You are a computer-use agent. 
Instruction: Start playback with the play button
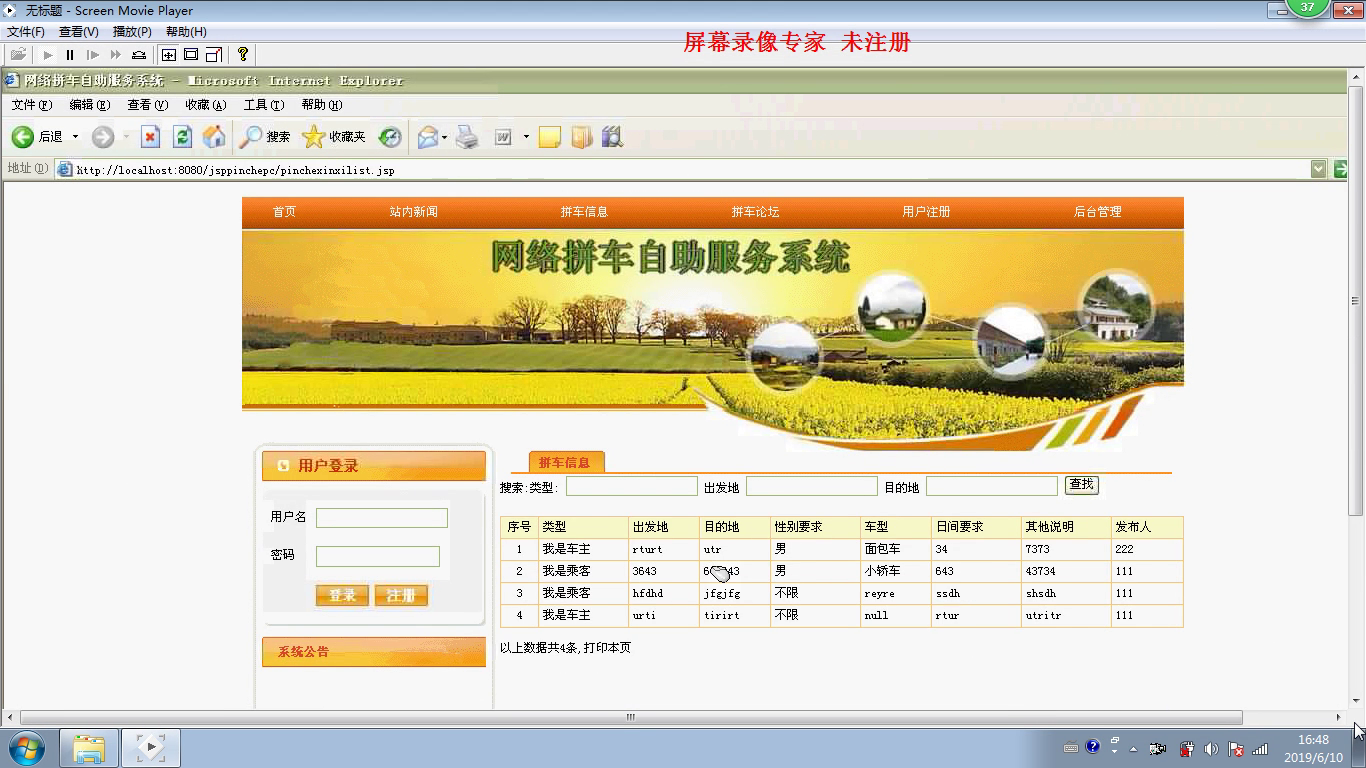coord(47,55)
